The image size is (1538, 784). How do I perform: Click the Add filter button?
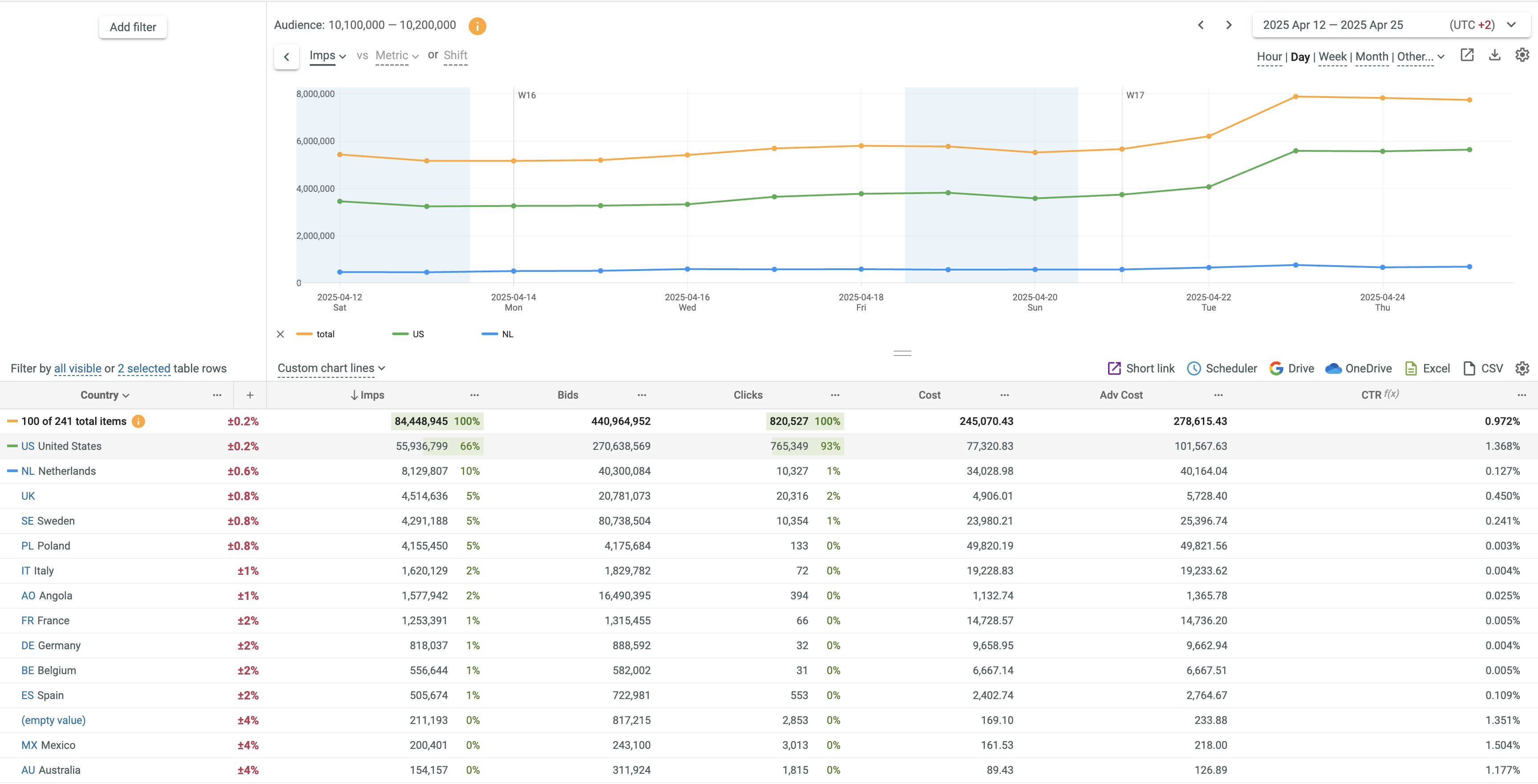coord(133,27)
